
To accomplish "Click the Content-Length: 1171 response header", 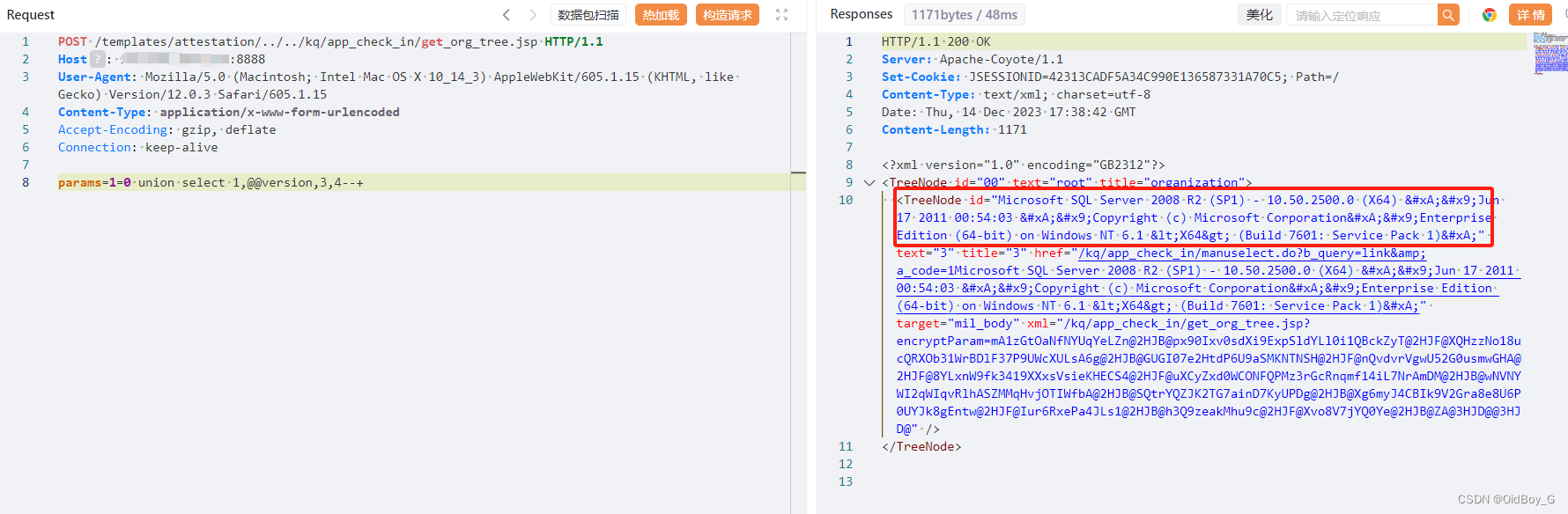I will (x=954, y=129).
